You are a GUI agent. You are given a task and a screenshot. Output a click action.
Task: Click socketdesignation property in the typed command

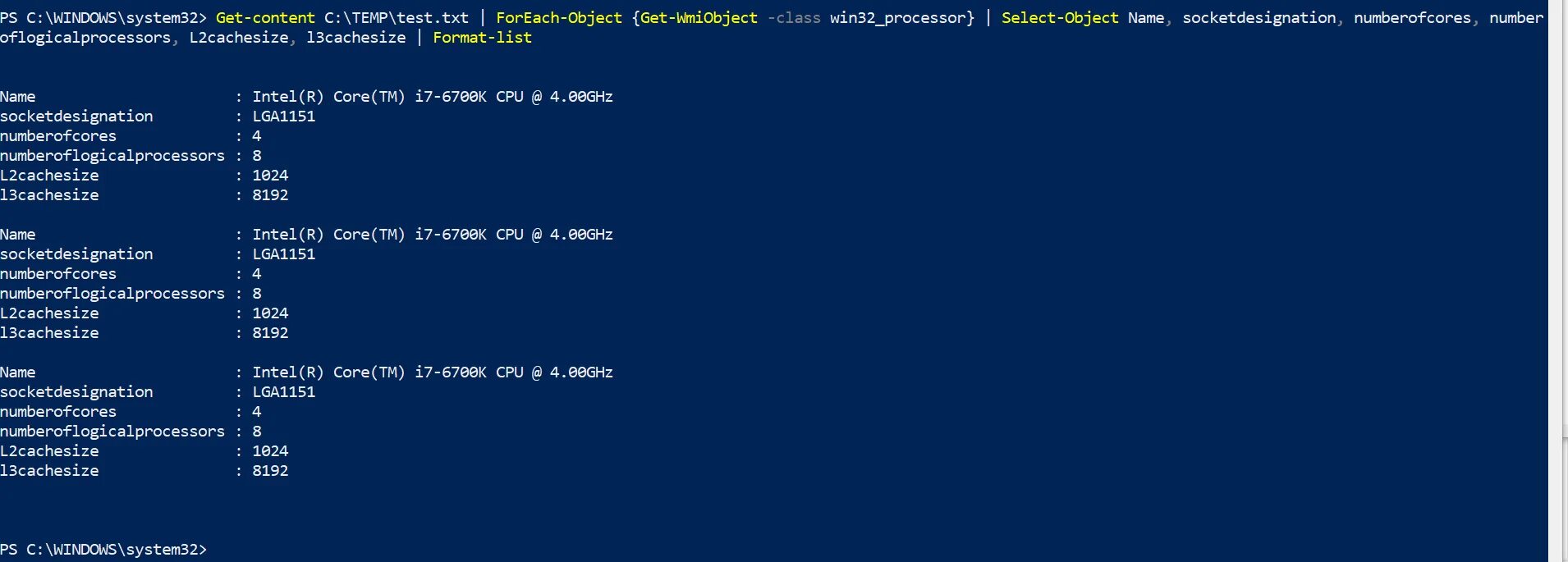(x=1259, y=17)
